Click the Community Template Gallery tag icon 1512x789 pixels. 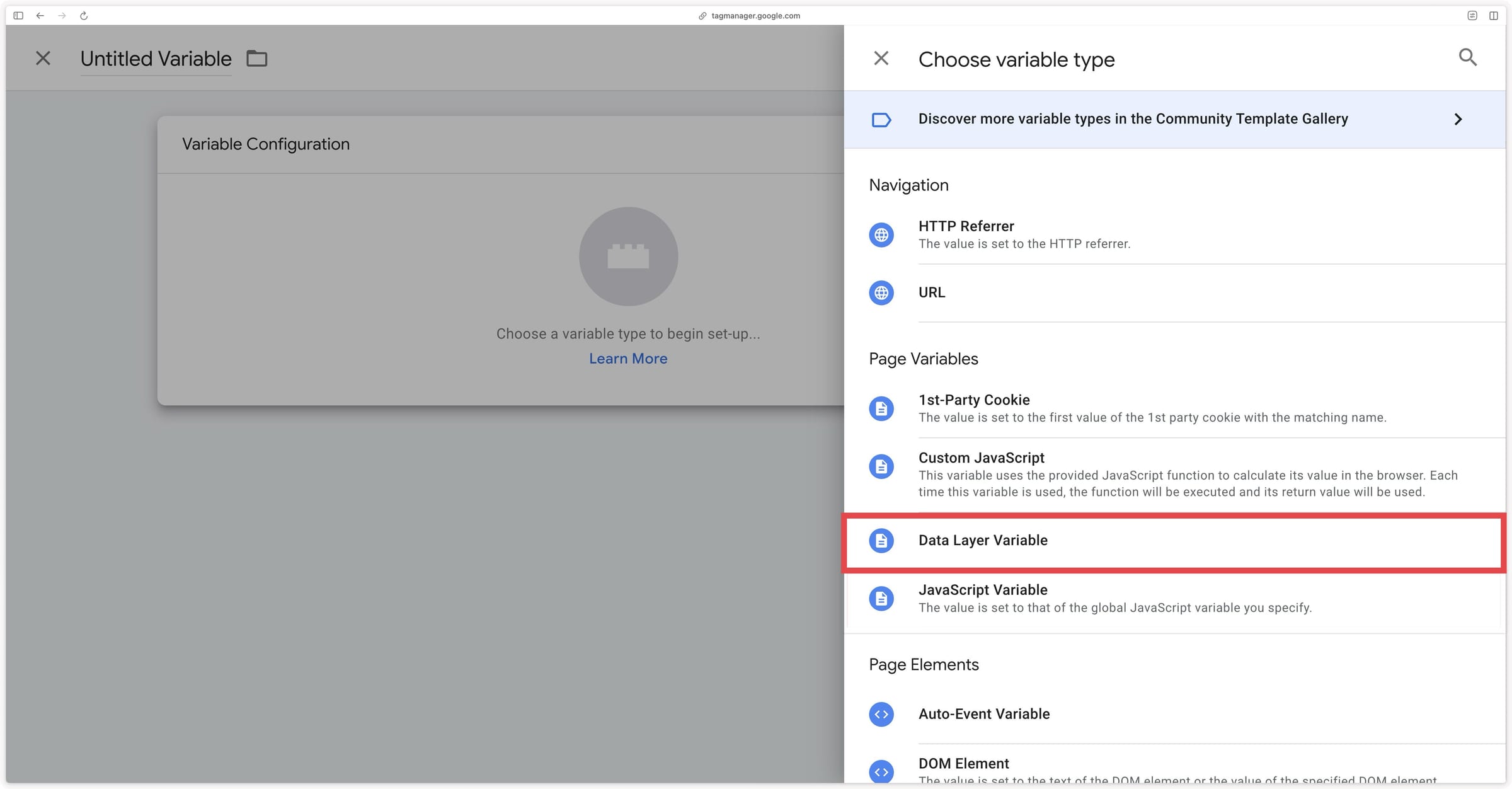881,120
